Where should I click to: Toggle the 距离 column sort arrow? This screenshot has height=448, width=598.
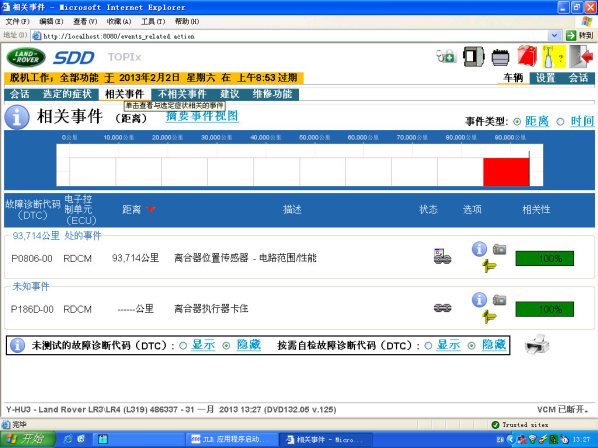tap(151, 210)
